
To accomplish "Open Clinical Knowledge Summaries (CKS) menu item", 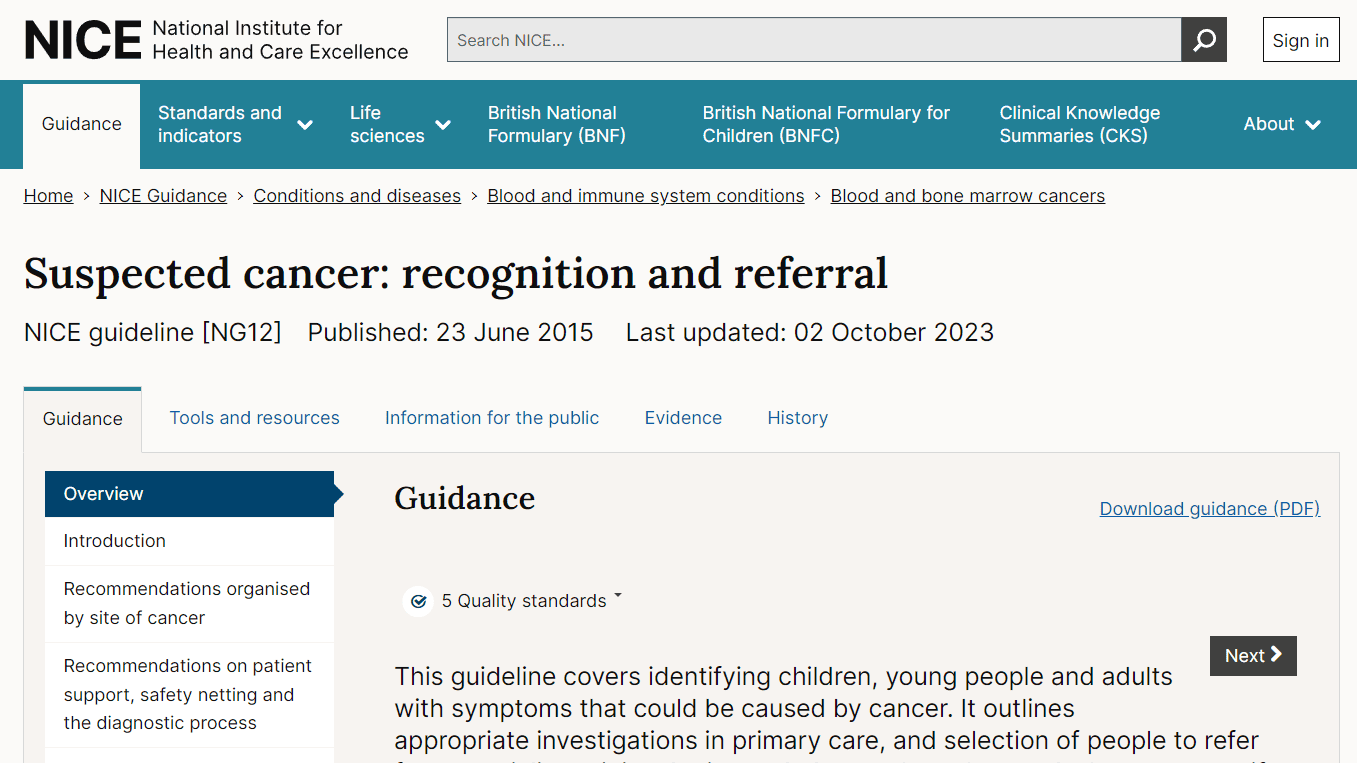I will click(1080, 124).
